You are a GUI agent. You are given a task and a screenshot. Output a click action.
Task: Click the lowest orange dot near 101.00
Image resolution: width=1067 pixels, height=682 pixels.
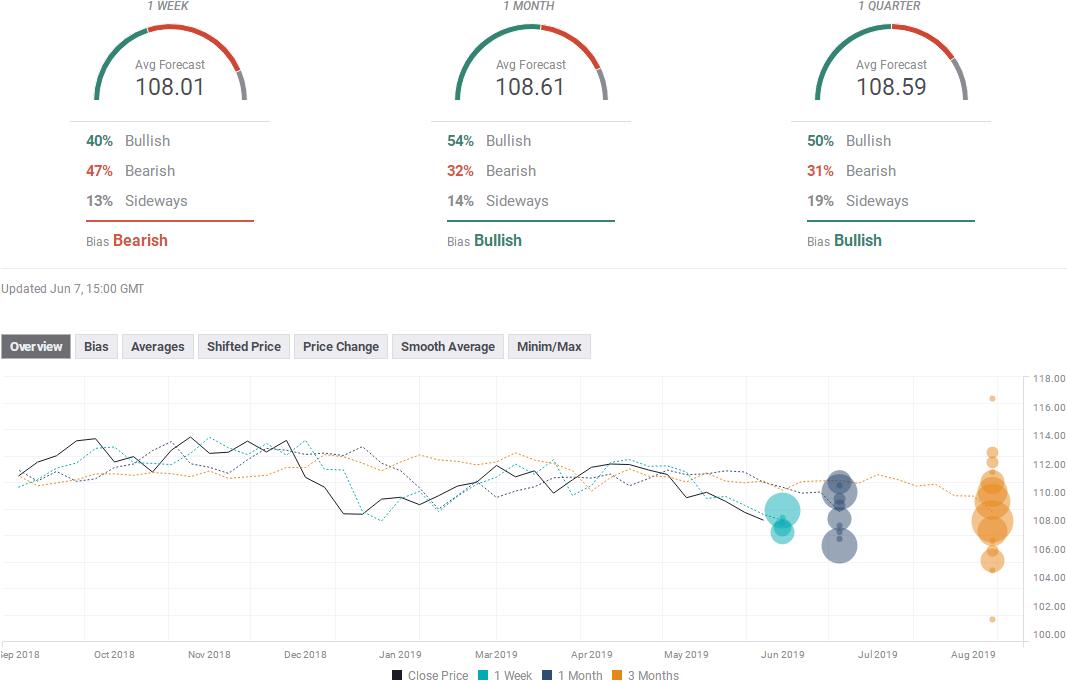pos(992,619)
